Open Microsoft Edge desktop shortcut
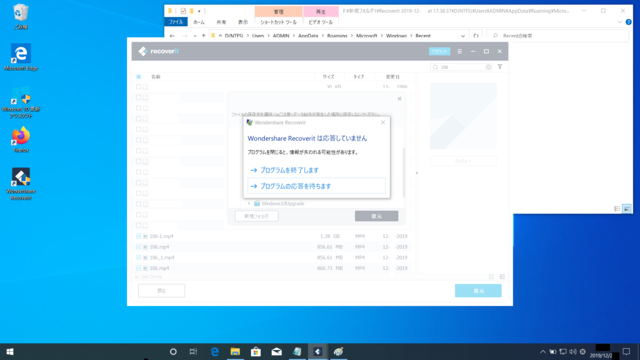This screenshot has height=360, width=640. point(21,58)
